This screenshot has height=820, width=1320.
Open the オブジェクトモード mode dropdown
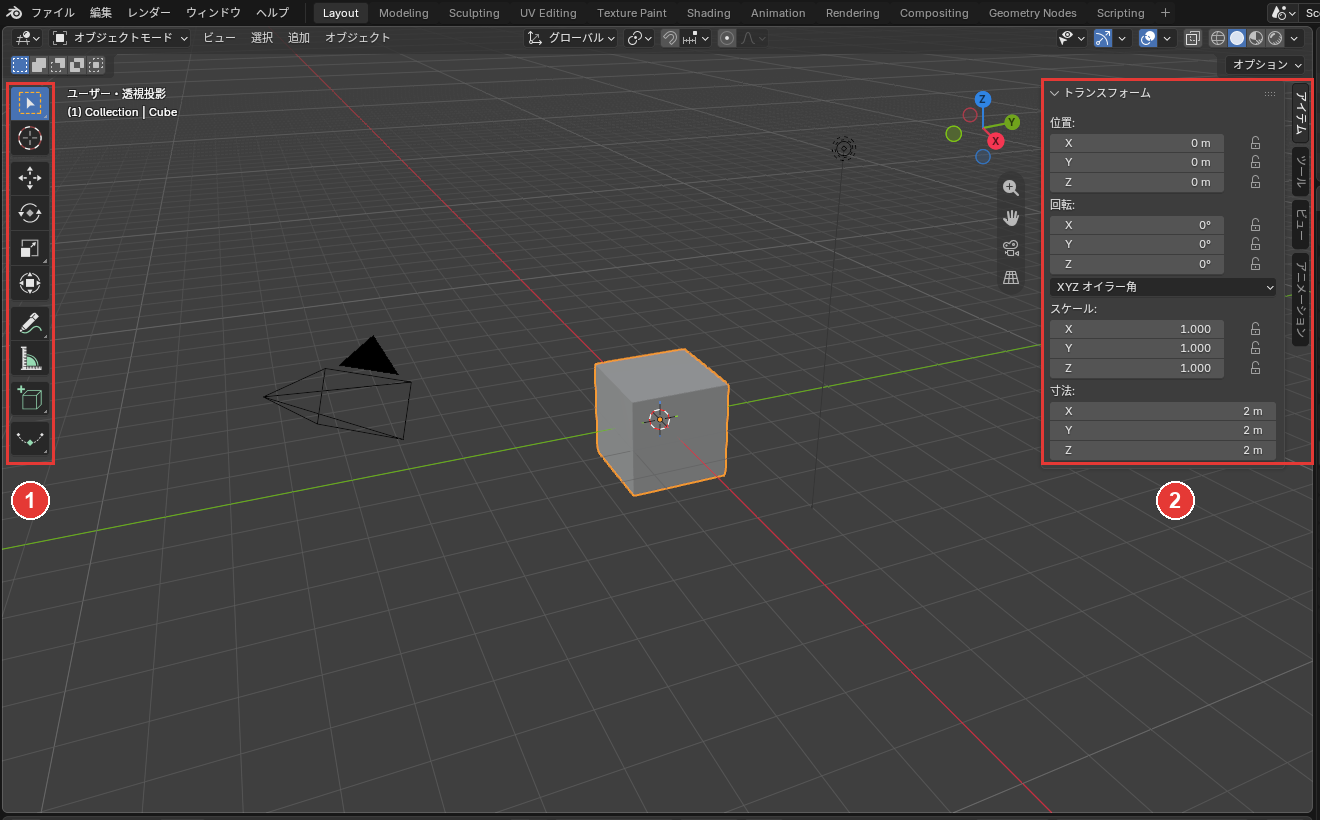[x=120, y=38]
